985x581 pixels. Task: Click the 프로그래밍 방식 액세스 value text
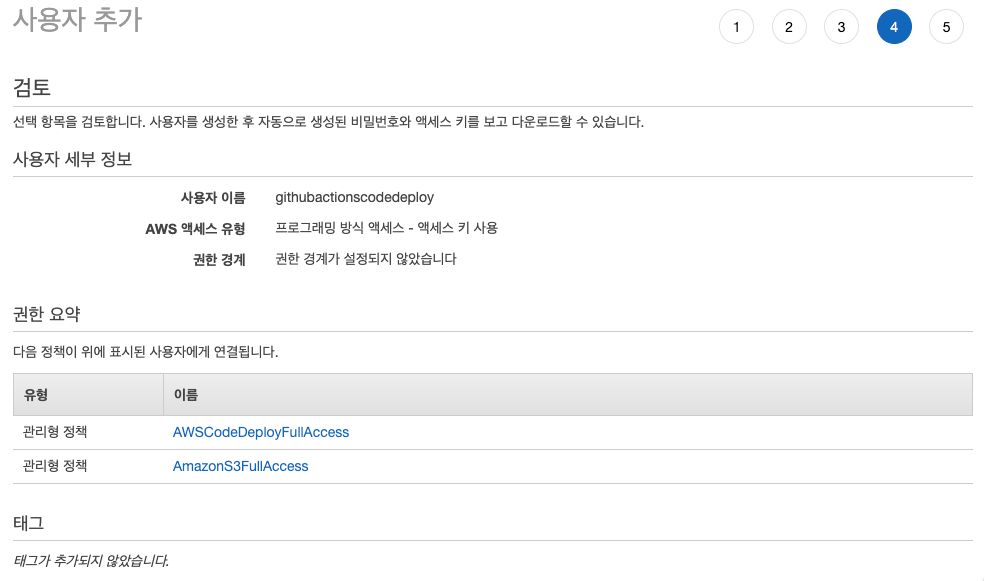(x=386, y=228)
